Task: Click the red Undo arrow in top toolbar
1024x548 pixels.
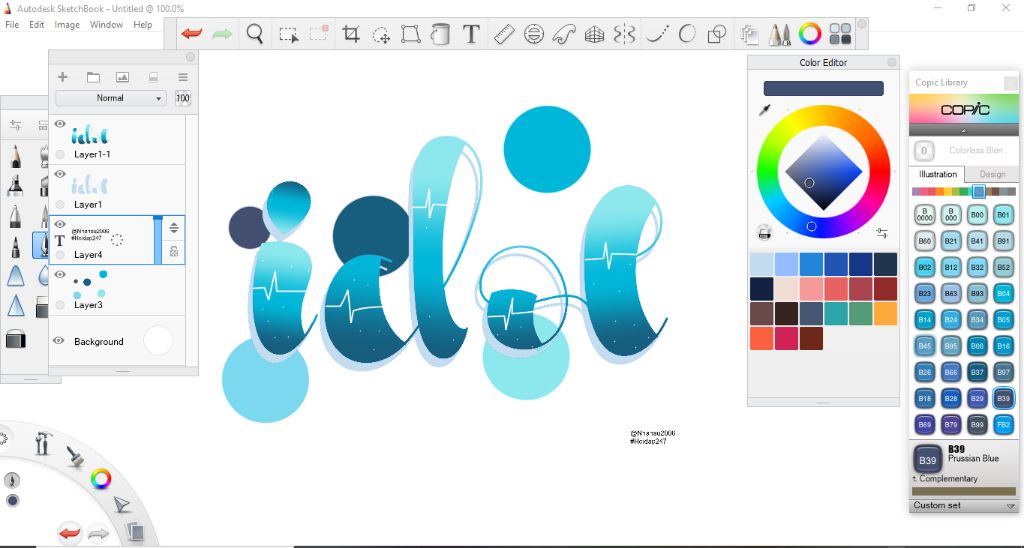Action: point(192,33)
